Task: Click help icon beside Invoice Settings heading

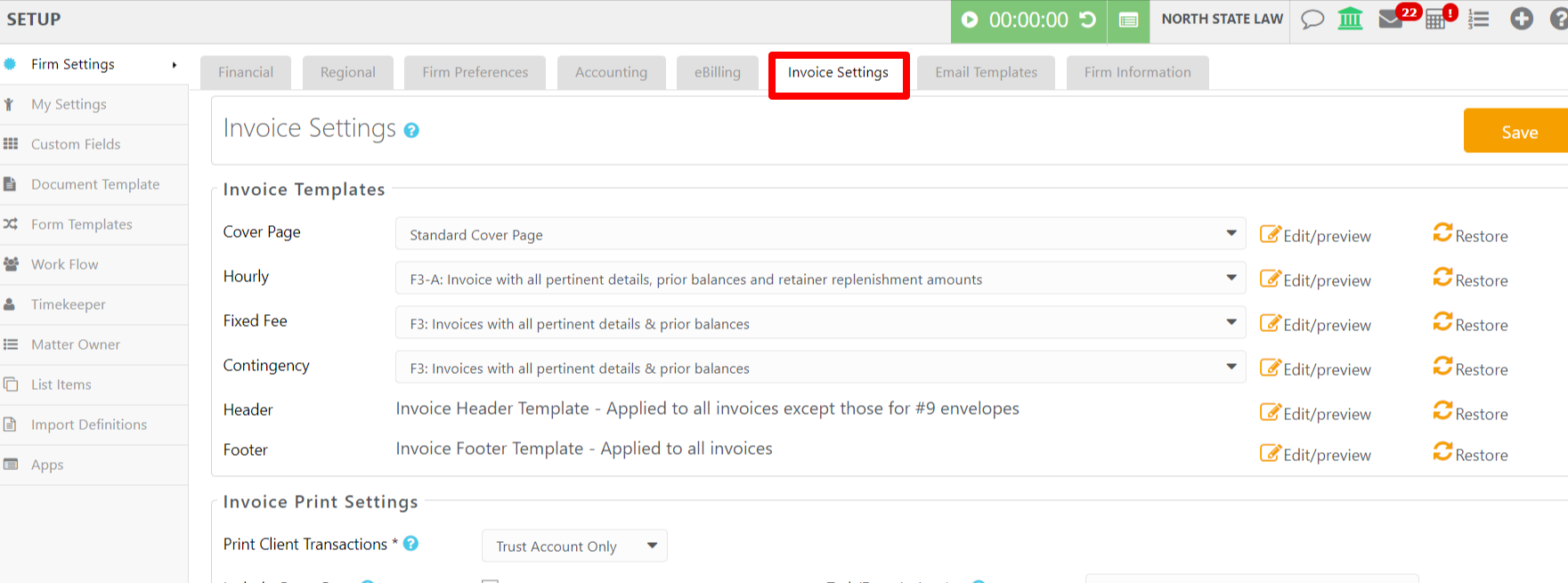Action: tap(411, 131)
